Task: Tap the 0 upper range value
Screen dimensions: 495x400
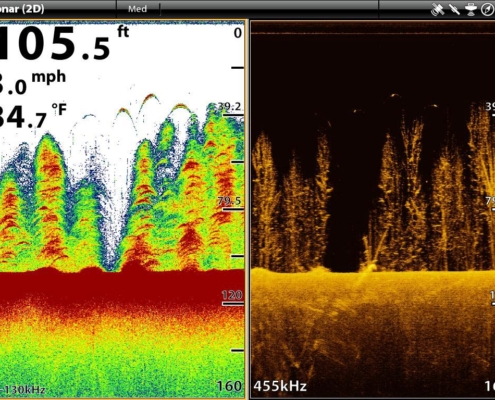Action: pos(238,33)
